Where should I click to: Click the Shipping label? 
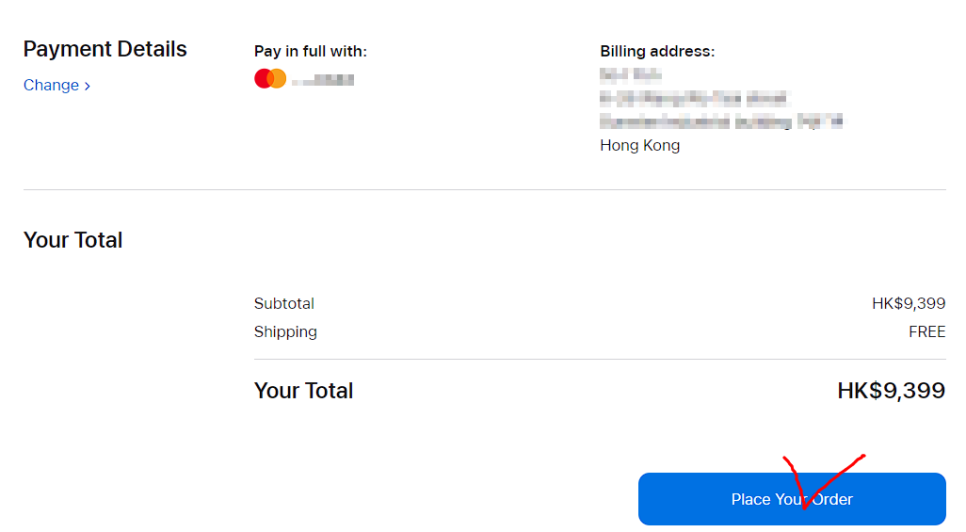(285, 332)
